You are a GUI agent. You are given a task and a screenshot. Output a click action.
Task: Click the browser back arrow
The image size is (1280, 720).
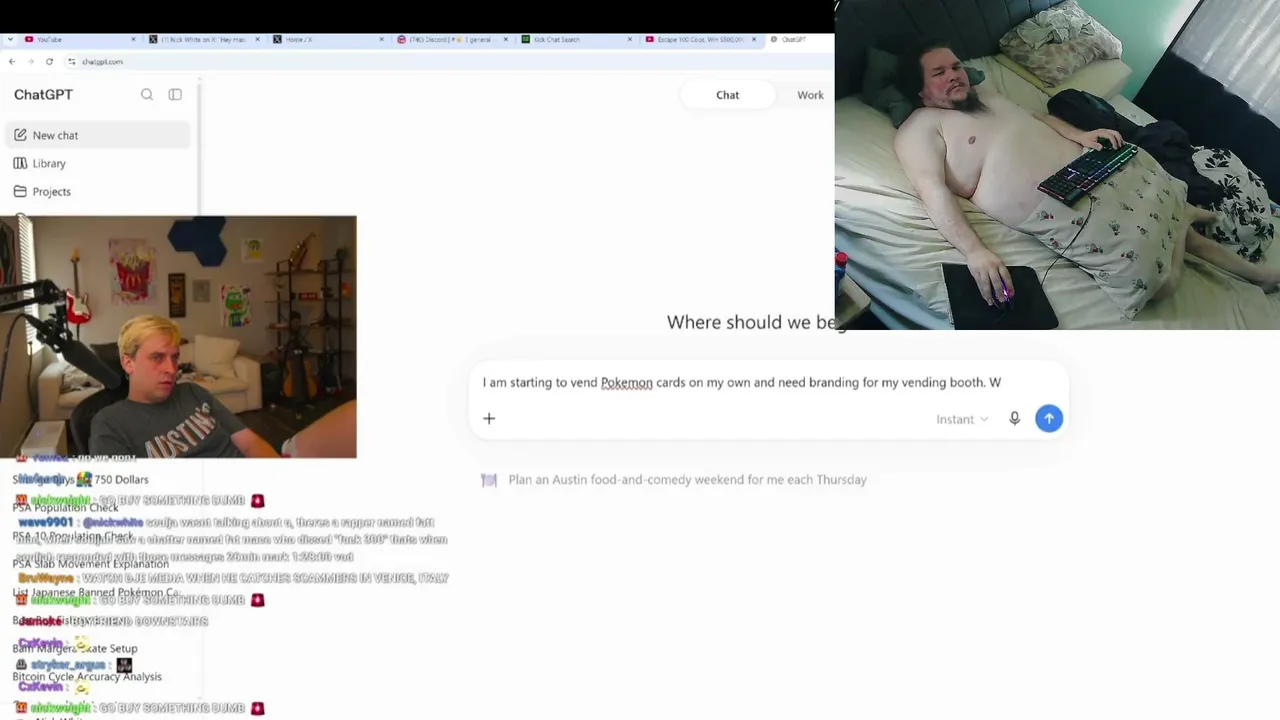[12, 61]
